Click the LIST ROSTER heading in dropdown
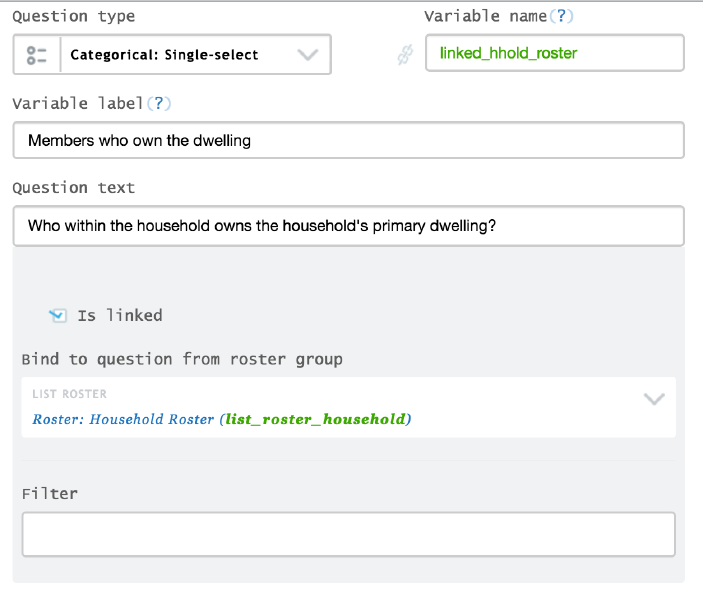This screenshot has width=703, height=600. tap(69, 394)
